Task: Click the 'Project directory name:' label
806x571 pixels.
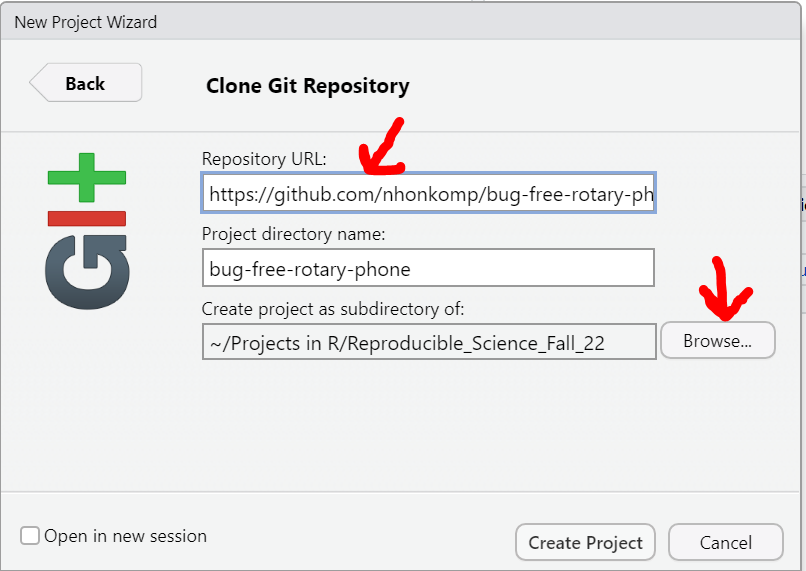Action: point(294,234)
